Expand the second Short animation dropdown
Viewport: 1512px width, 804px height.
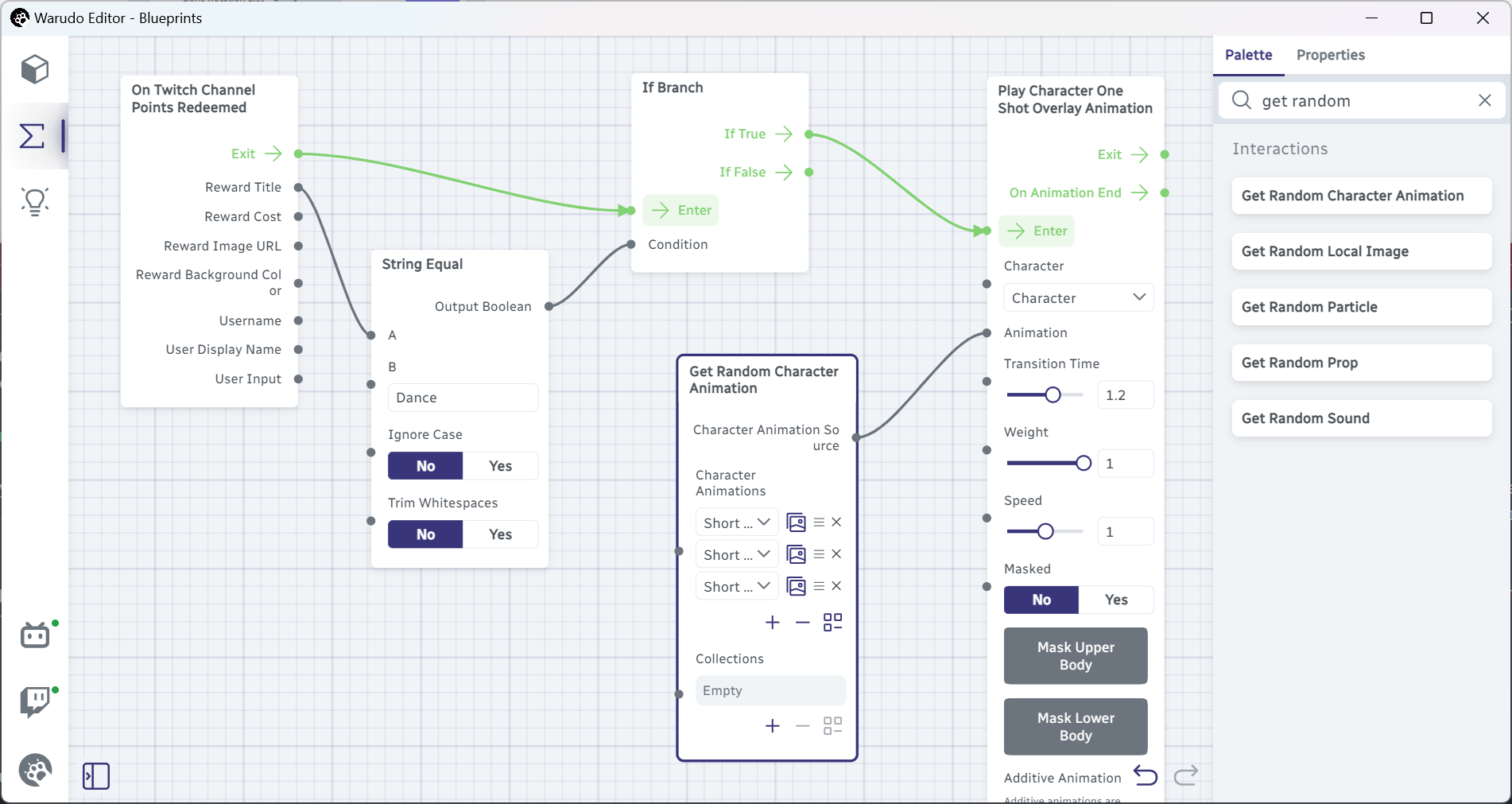(x=736, y=554)
